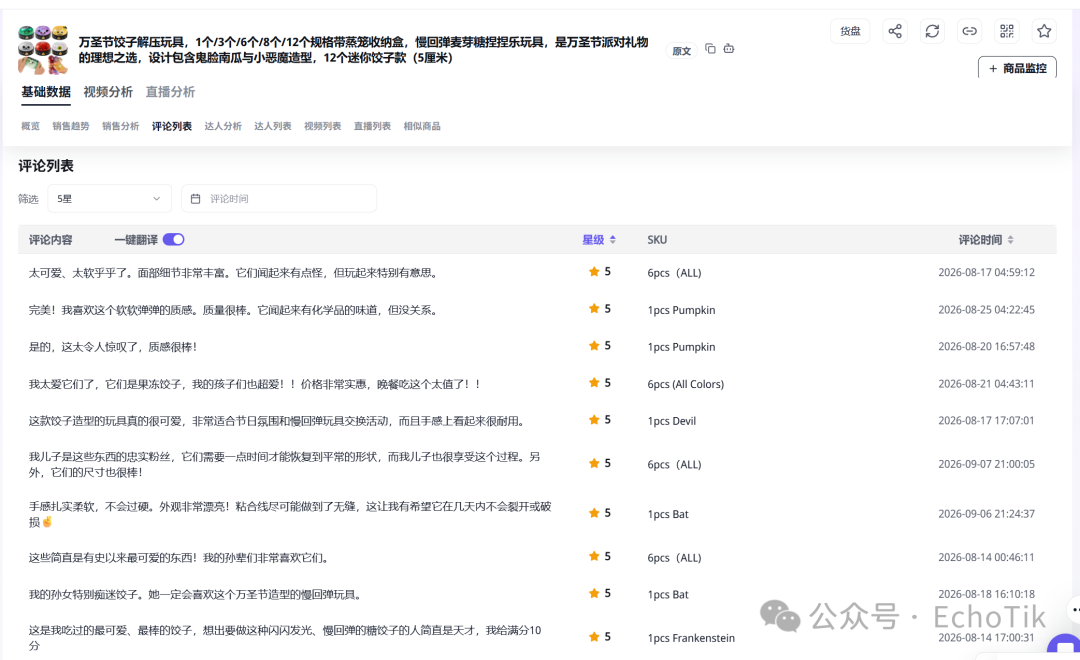Switch to the 直播分析 tab
The width and height of the screenshot is (1080, 660).
(170, 92)
